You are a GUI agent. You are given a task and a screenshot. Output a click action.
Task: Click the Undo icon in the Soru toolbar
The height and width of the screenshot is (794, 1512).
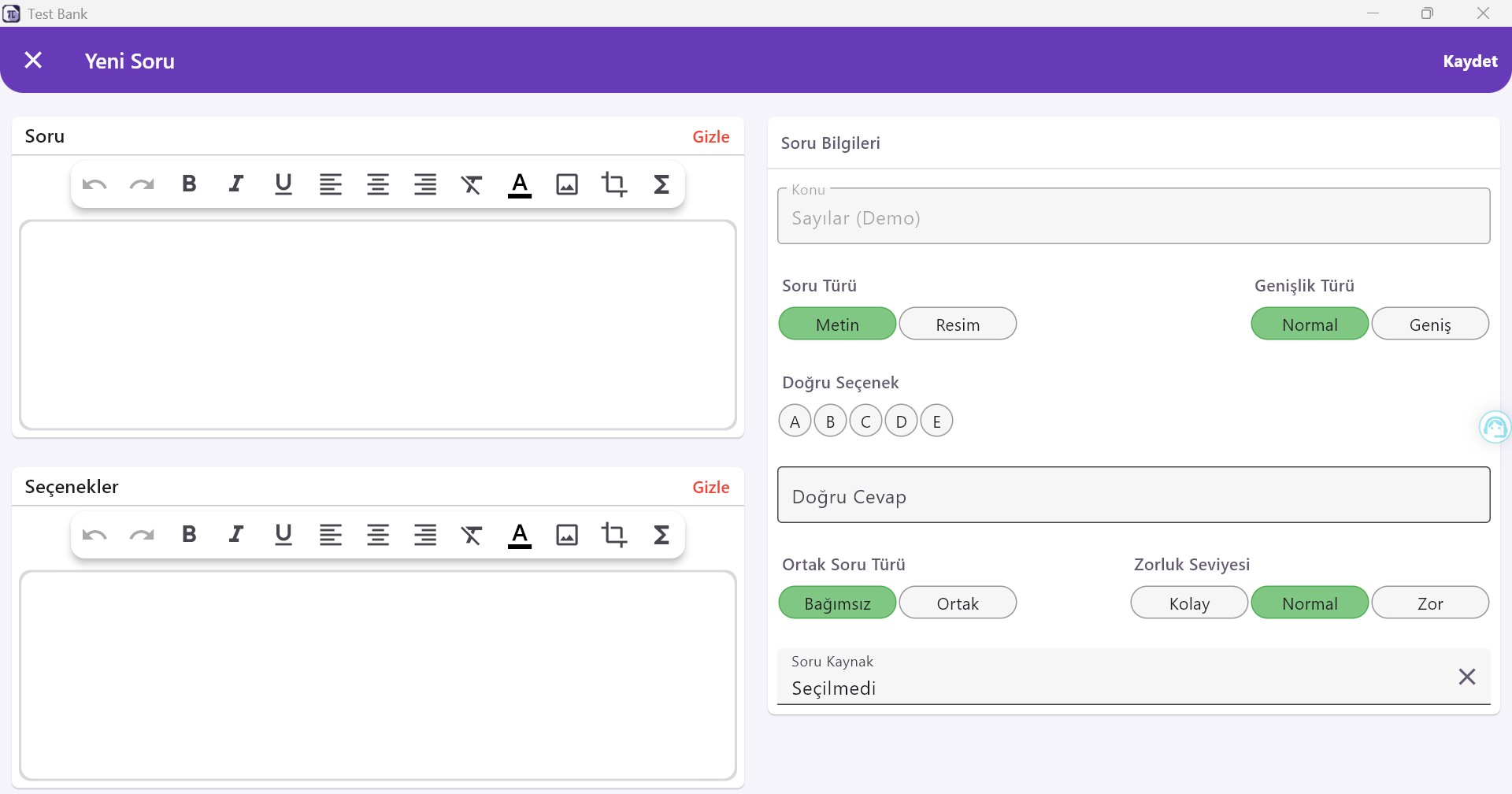click(94, 184)
